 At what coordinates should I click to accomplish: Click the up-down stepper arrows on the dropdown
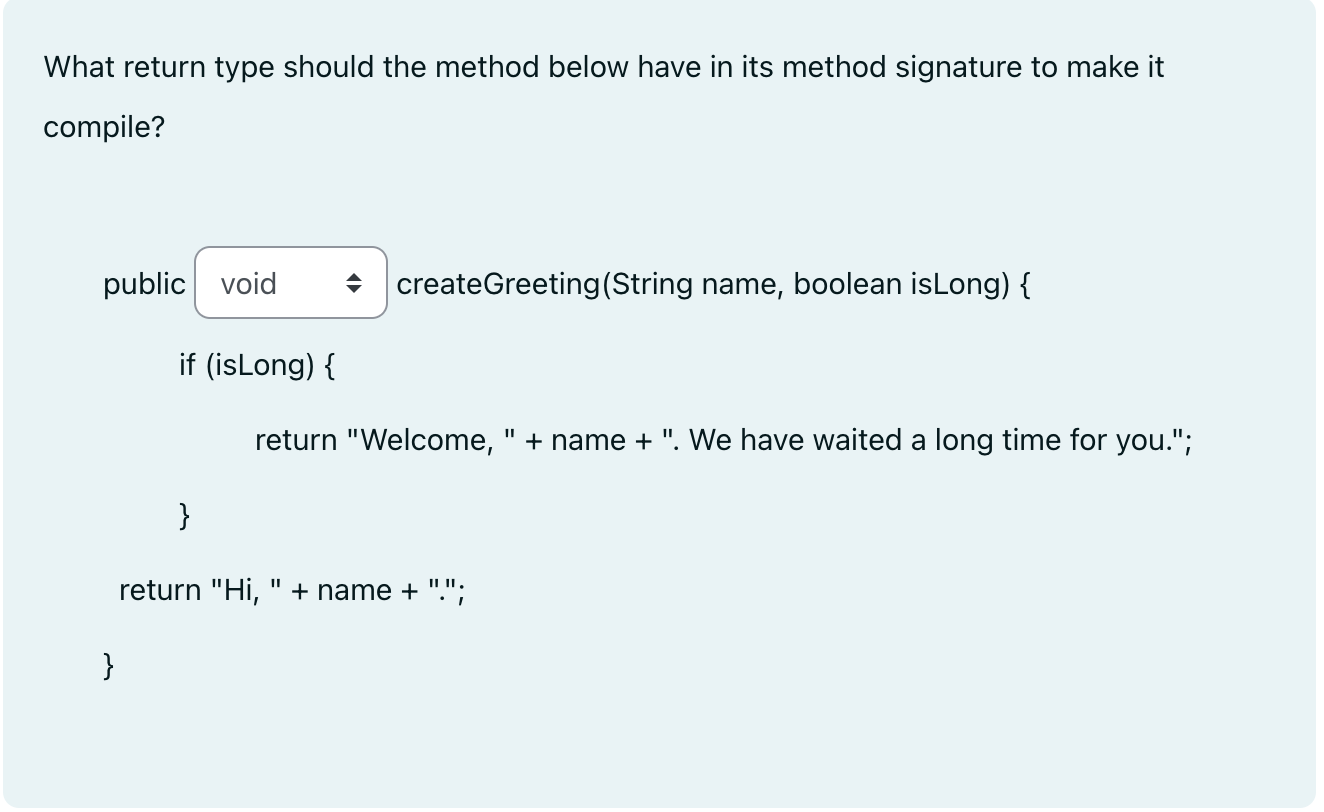pos(356,283)
